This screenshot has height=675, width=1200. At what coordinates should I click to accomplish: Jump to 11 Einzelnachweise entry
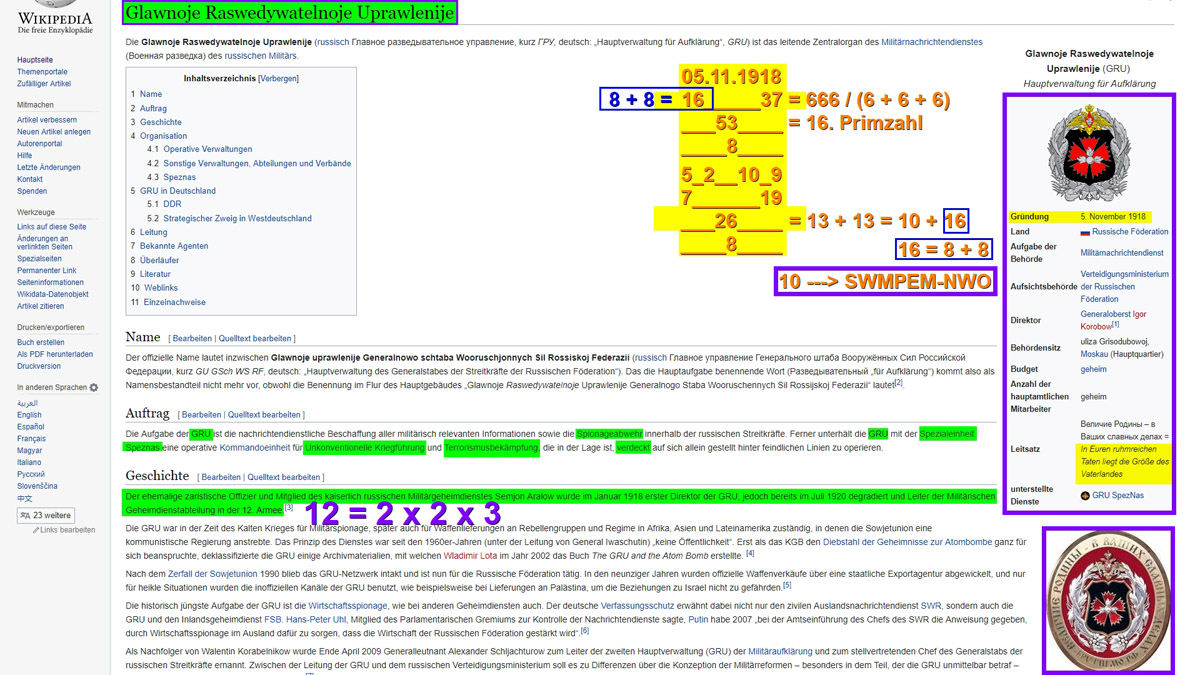168,302
